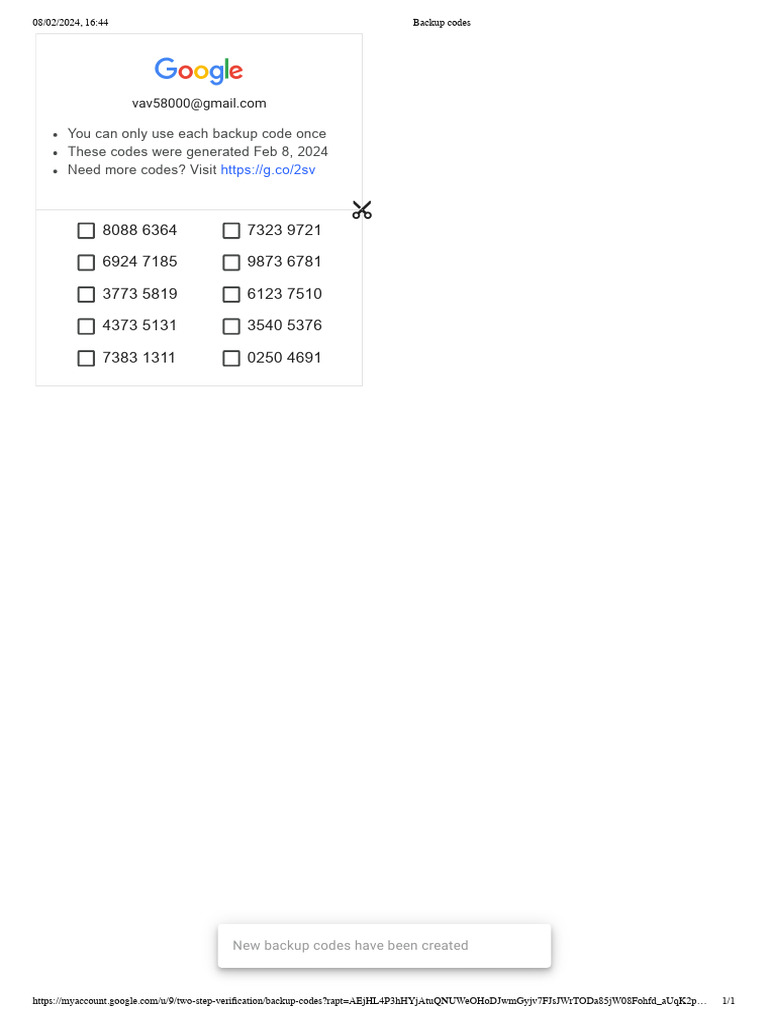The width and height of the screenshot is (768, 1024).
Task: Click the vav58000@gmail.com email address
Action: tap(199, 103)
